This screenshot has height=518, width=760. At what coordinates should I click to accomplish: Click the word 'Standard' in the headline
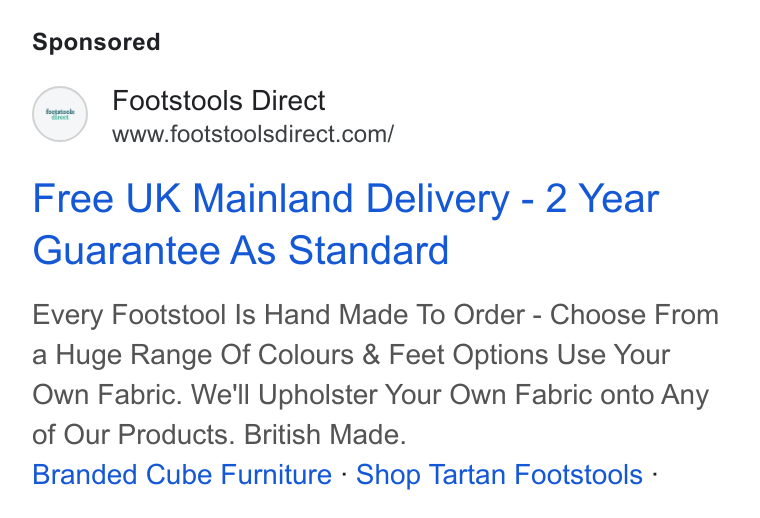[x=369, y=251]
